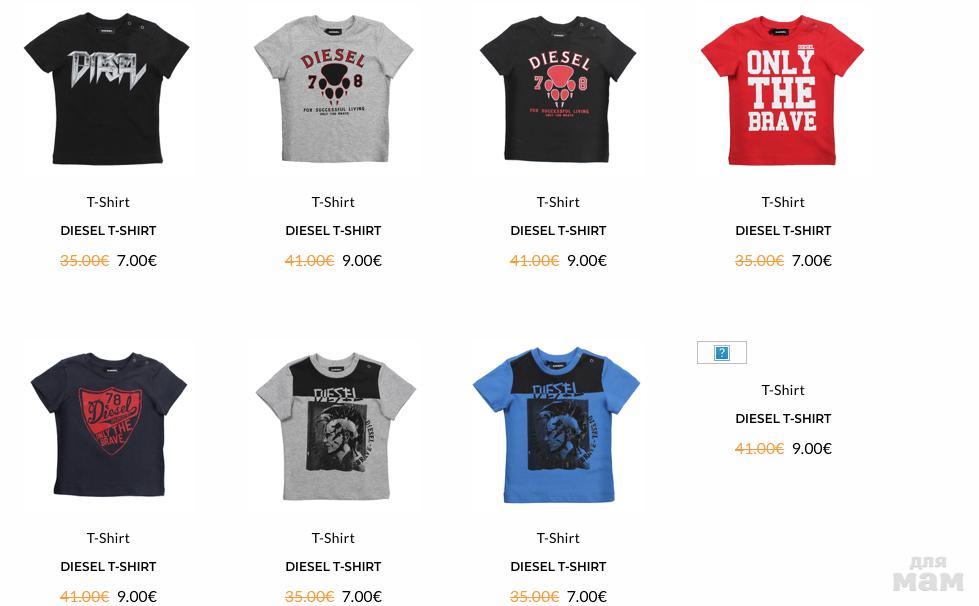Open the black metal-logo Diesel shirt image

[x=107, y=89]
